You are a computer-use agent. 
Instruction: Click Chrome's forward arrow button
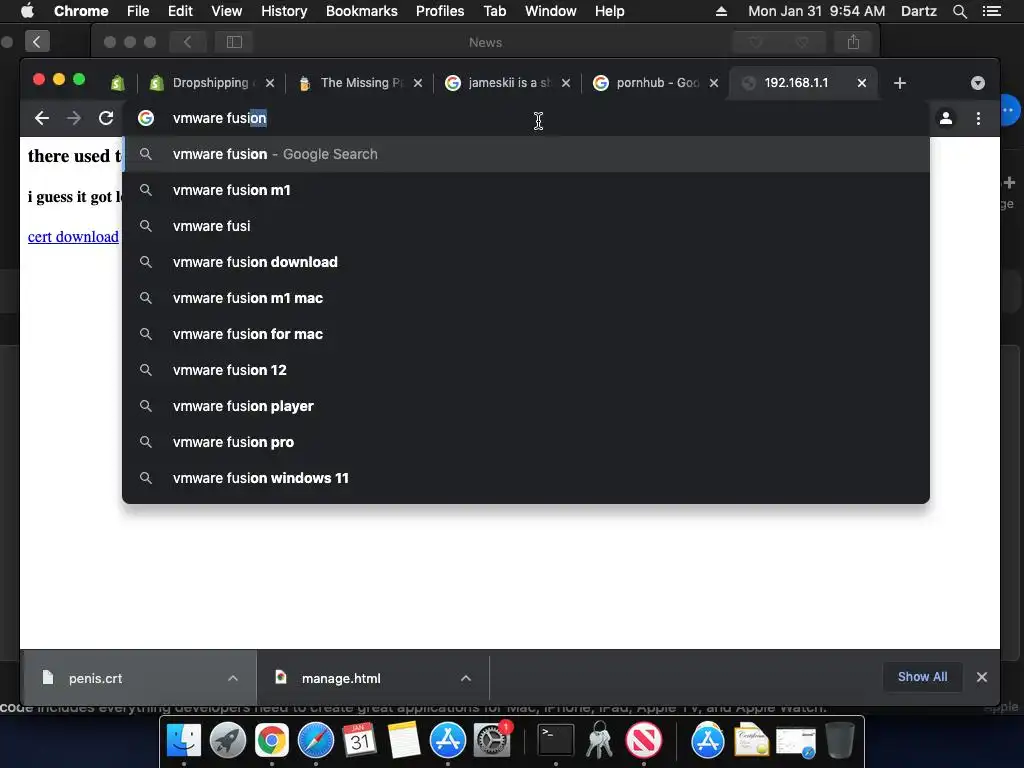74,118
